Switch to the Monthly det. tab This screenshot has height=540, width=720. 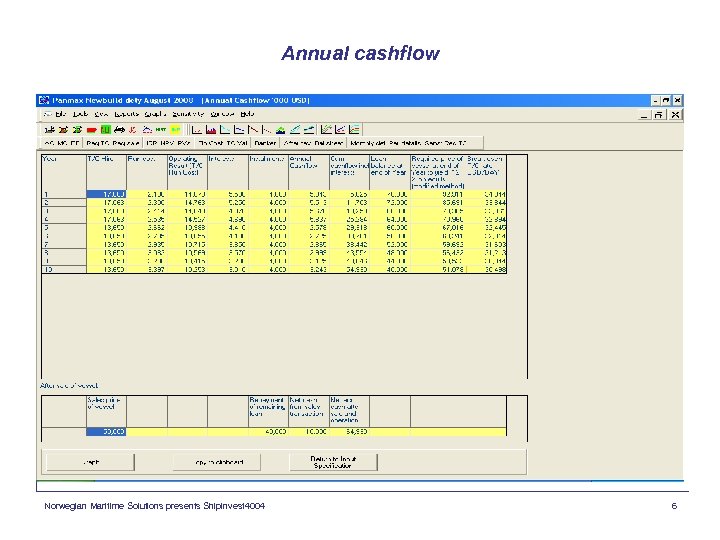(368, 143)
